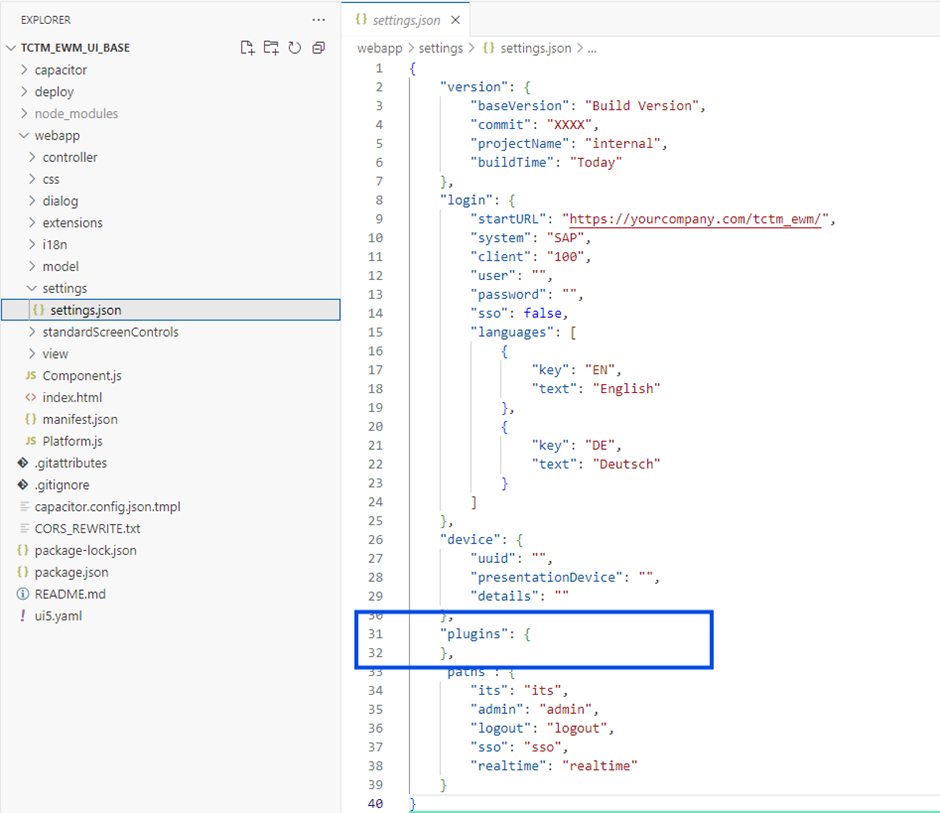The height and width of the screenshot is (813, 940).
Task: Open Component.js file
Action: [82, 376]
